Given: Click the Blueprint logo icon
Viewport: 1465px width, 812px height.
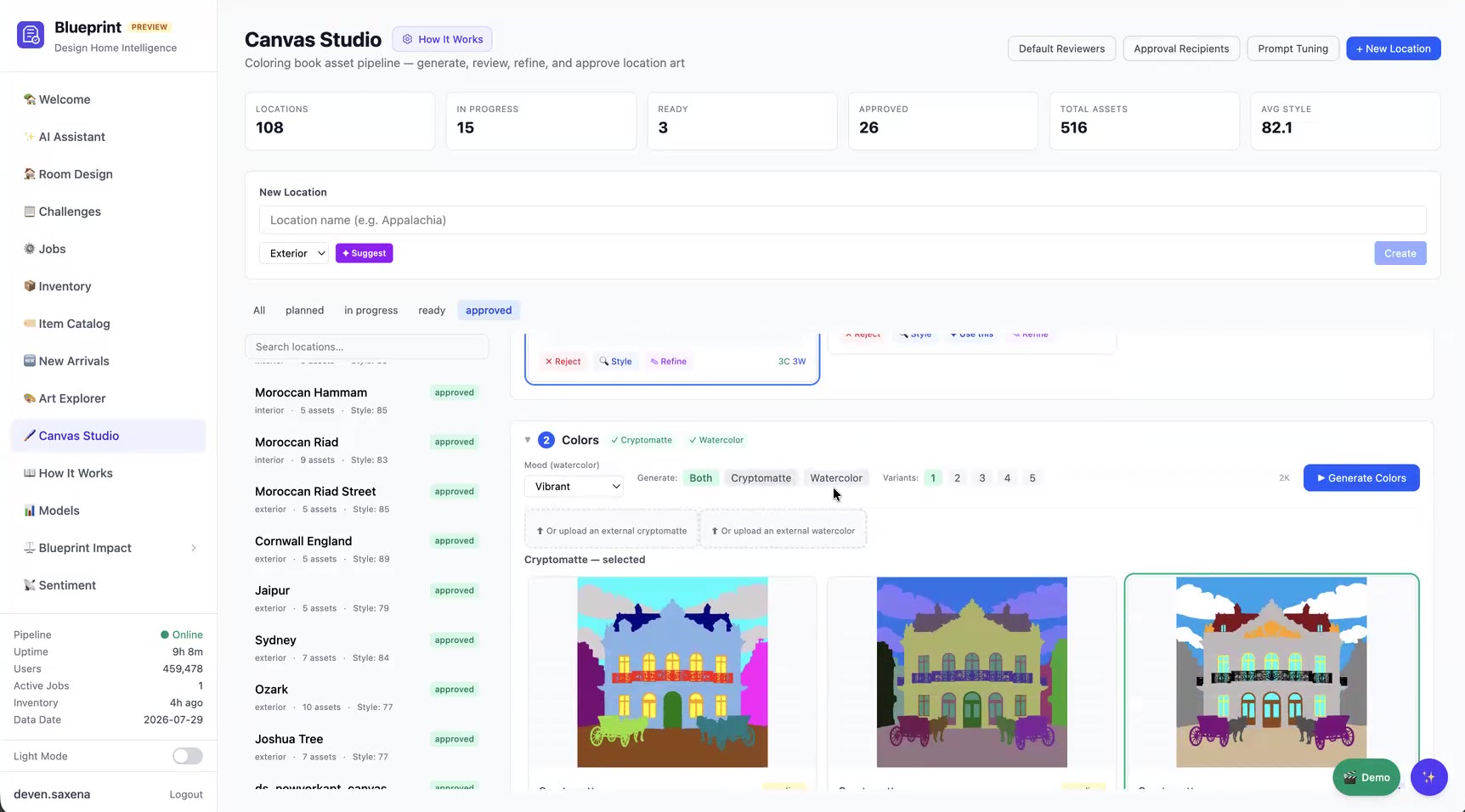Looking at the screenshot, I should 31,35.
